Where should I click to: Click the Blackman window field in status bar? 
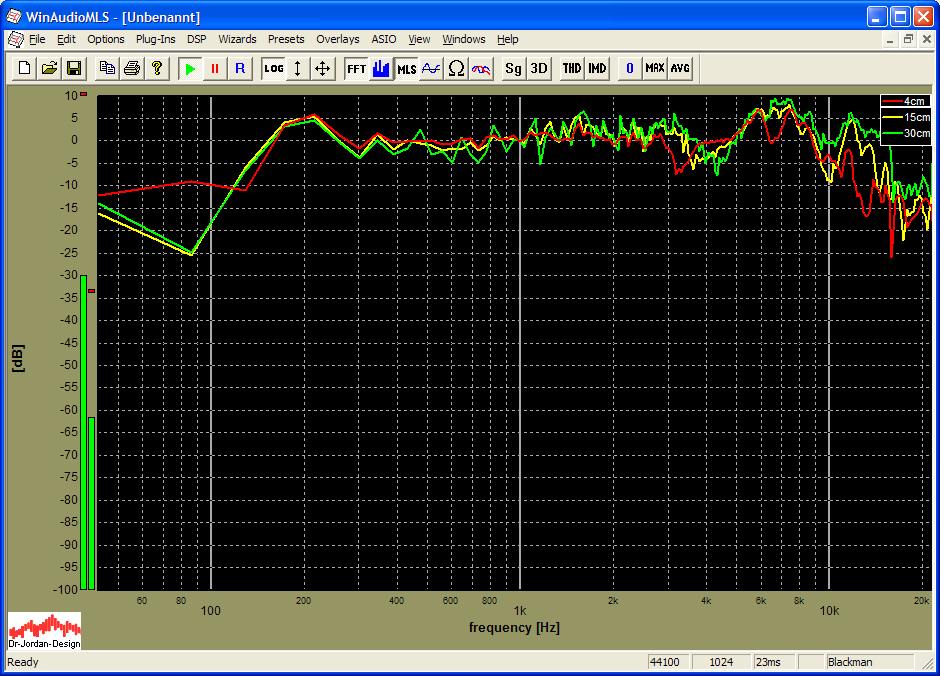[x=868, y=662]
